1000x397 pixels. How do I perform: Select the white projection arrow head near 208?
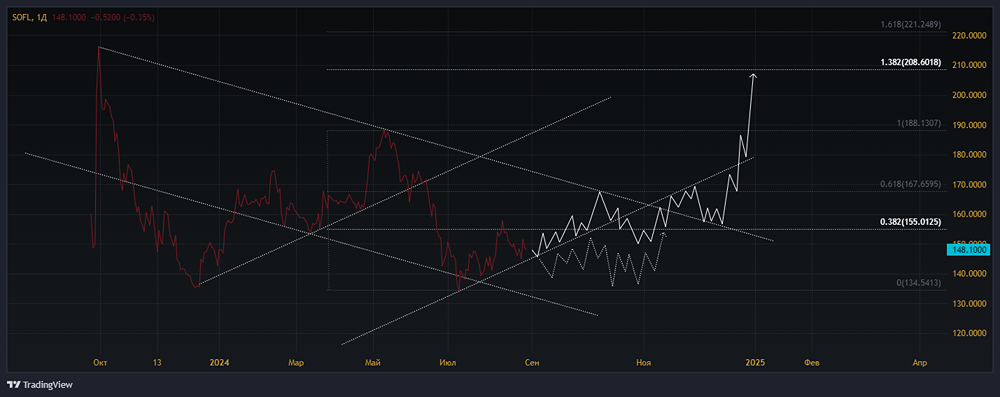point(754,77)
